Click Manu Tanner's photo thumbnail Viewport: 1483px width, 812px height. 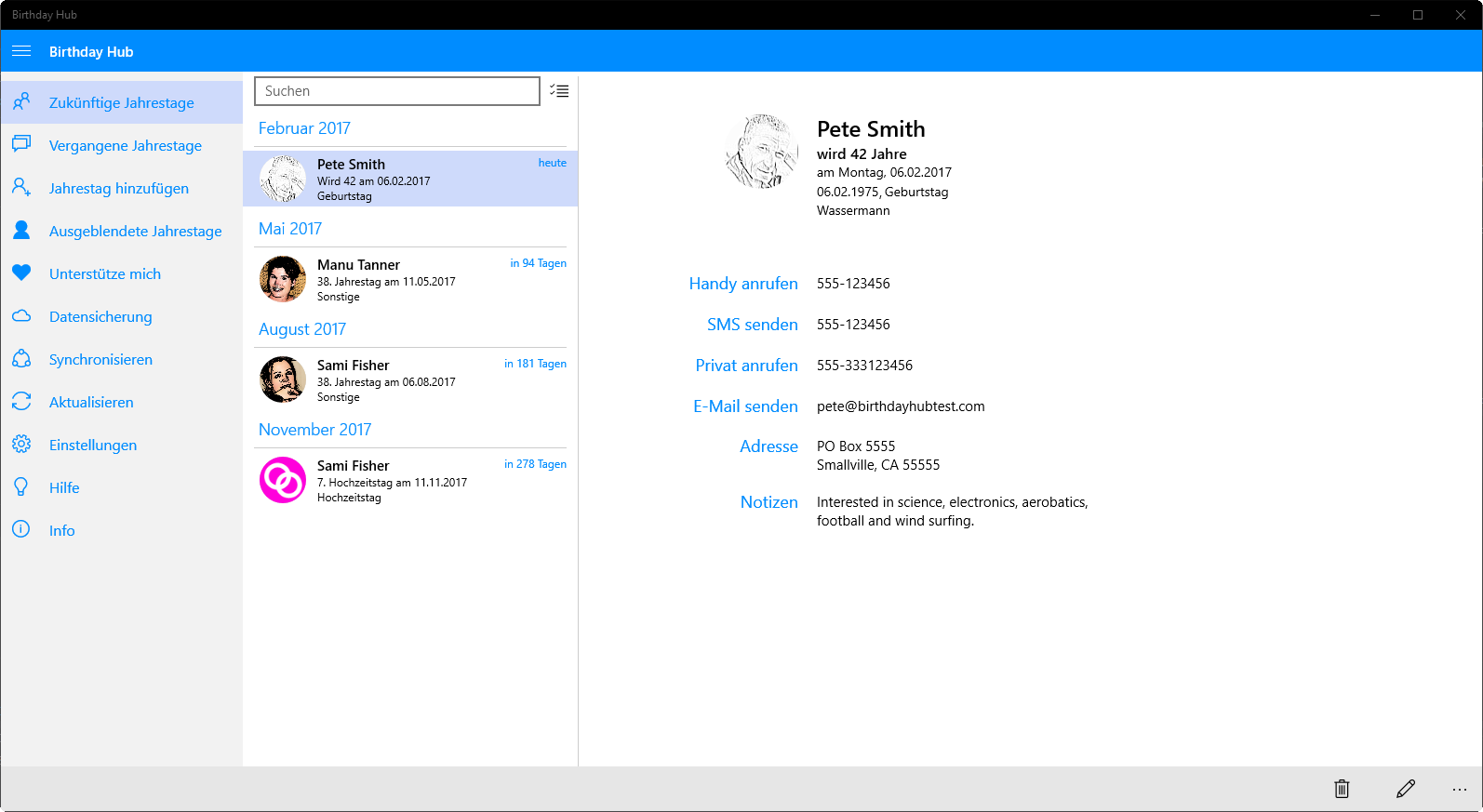pyautogui.click(x=283, y=279)
